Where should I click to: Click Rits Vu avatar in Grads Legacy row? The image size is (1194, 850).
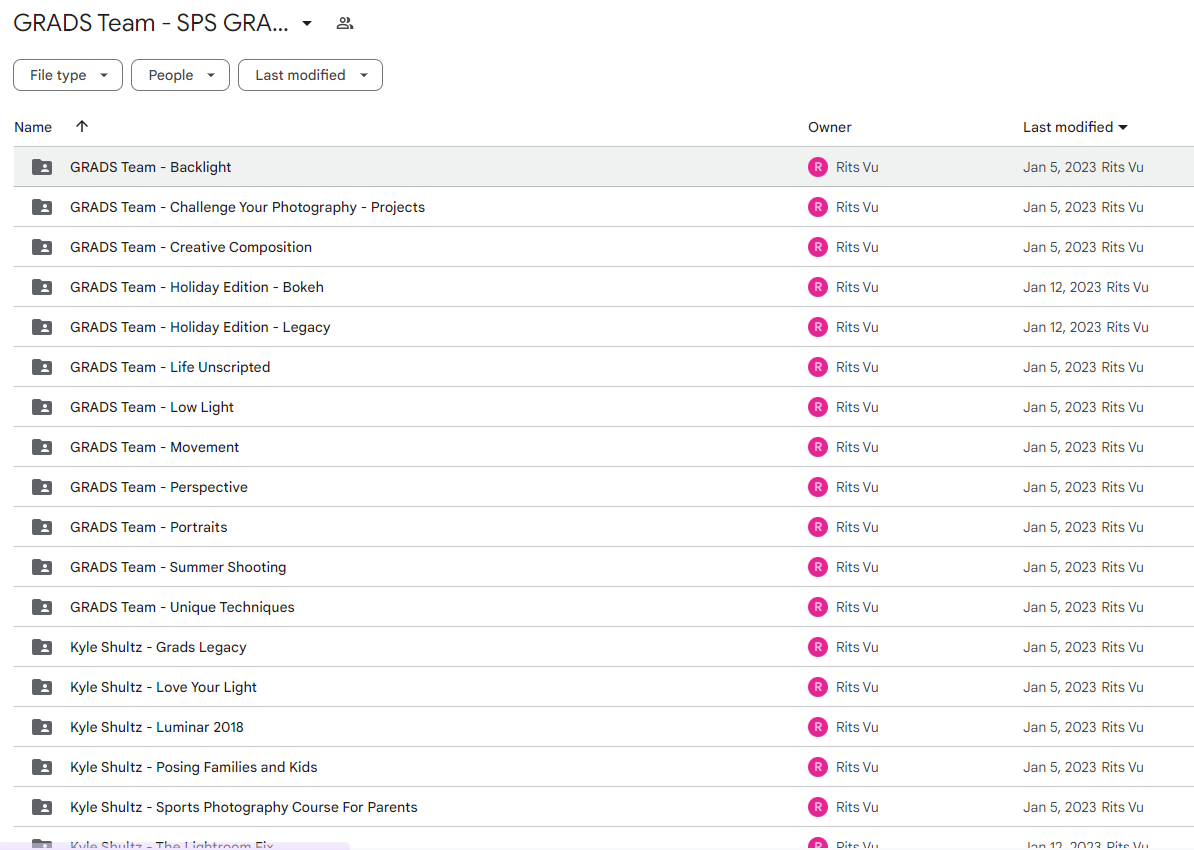tap(818, 647)
